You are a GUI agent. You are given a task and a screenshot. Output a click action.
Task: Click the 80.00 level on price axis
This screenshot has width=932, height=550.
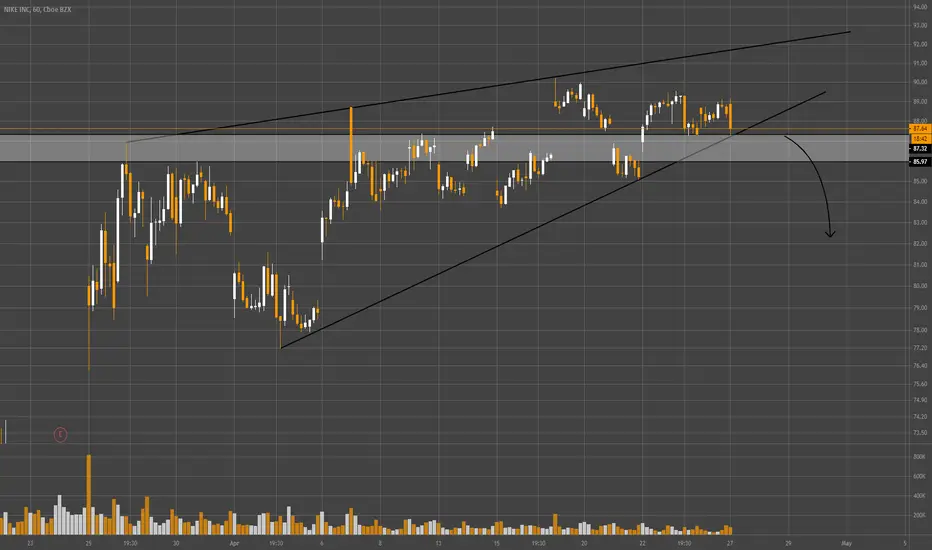point(920,286)
